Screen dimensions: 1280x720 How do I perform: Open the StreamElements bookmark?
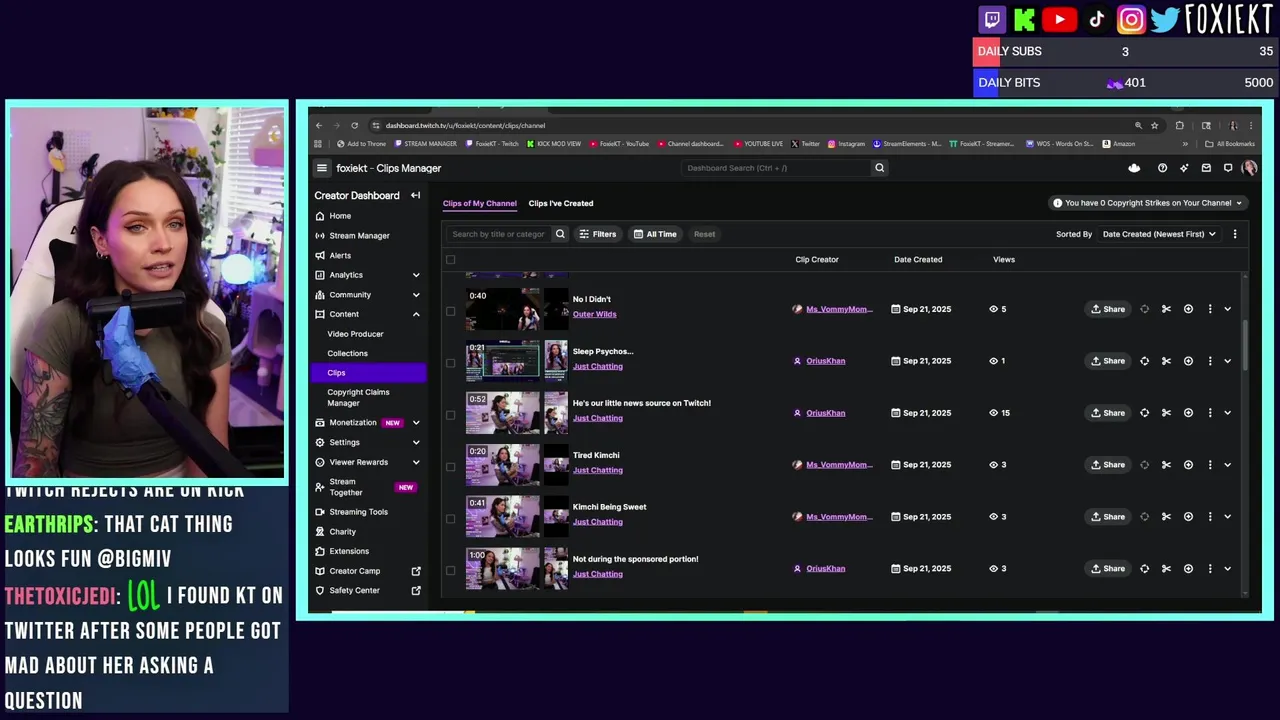(907, 144)
